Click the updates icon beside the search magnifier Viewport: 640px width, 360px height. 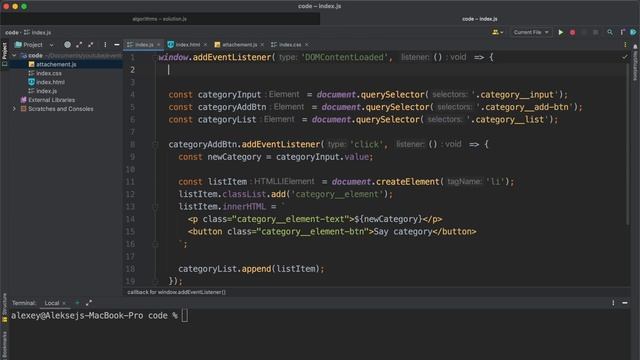coord(622,32)
